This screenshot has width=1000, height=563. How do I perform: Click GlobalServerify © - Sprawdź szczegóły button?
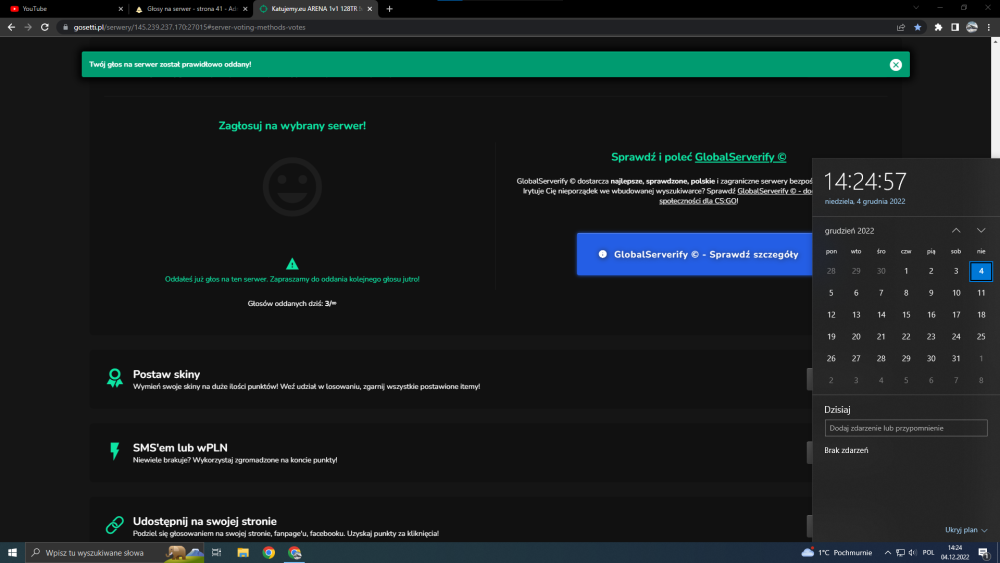[x=695, y=254]
